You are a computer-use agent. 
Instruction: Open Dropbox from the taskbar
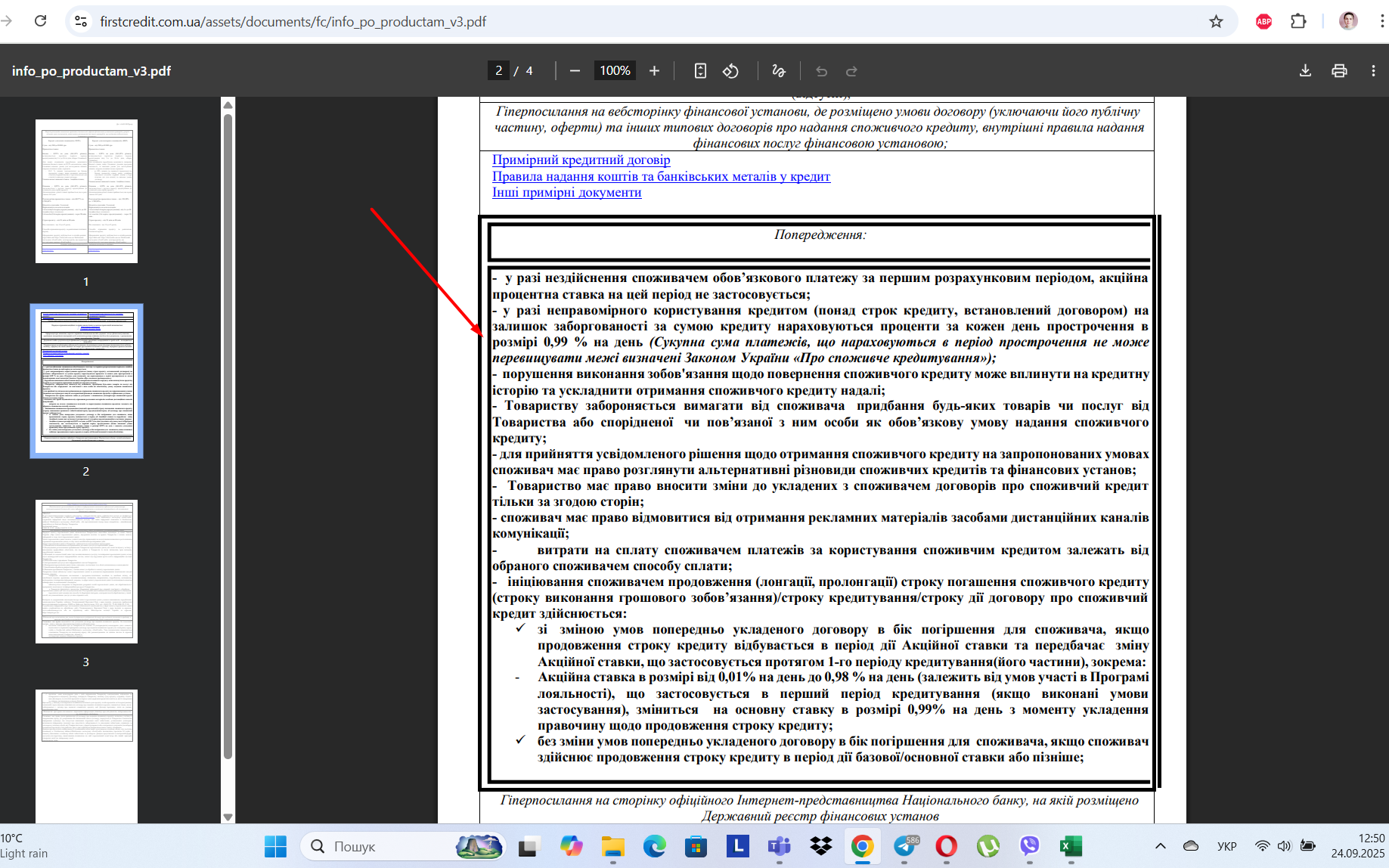(821, 846)
